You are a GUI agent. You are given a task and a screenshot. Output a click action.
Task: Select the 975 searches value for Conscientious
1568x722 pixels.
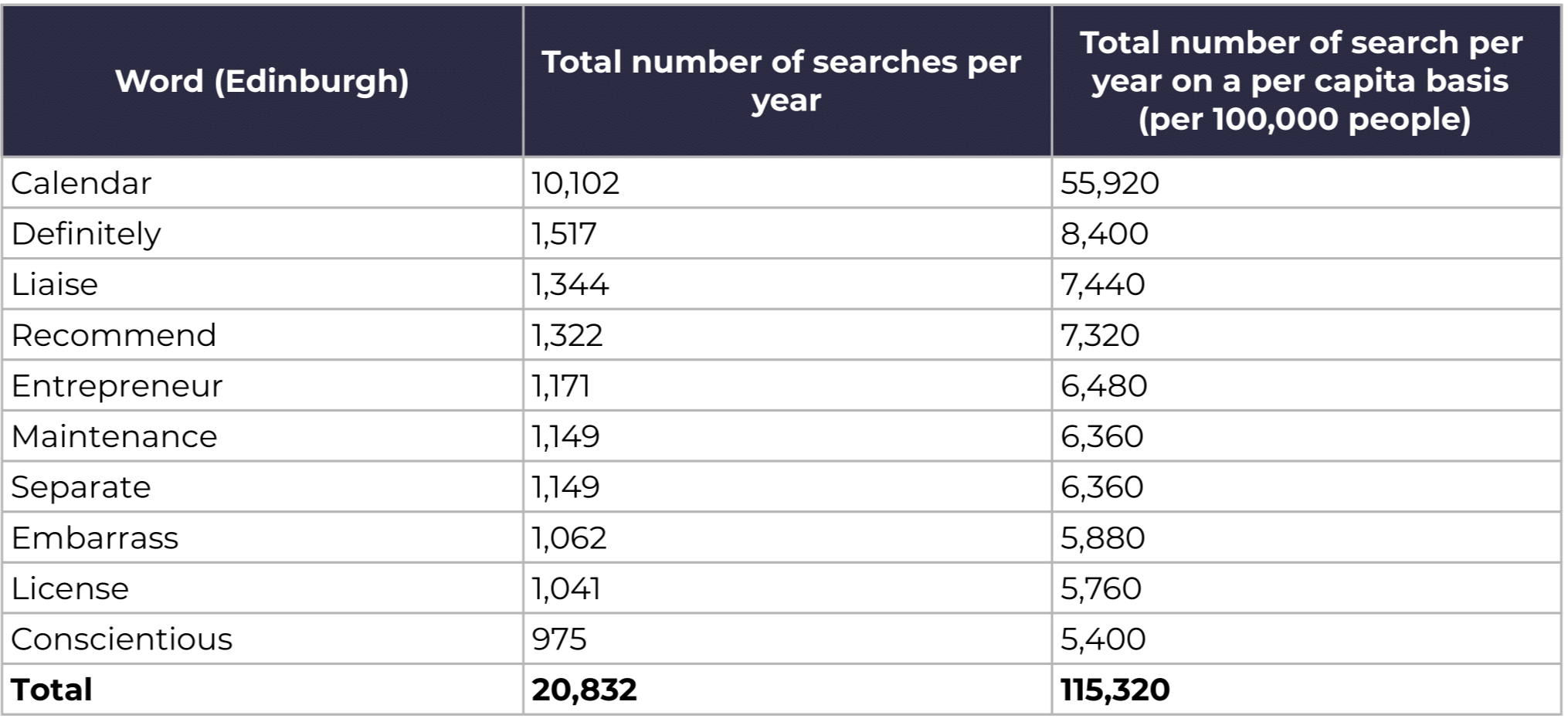point(559,639)
